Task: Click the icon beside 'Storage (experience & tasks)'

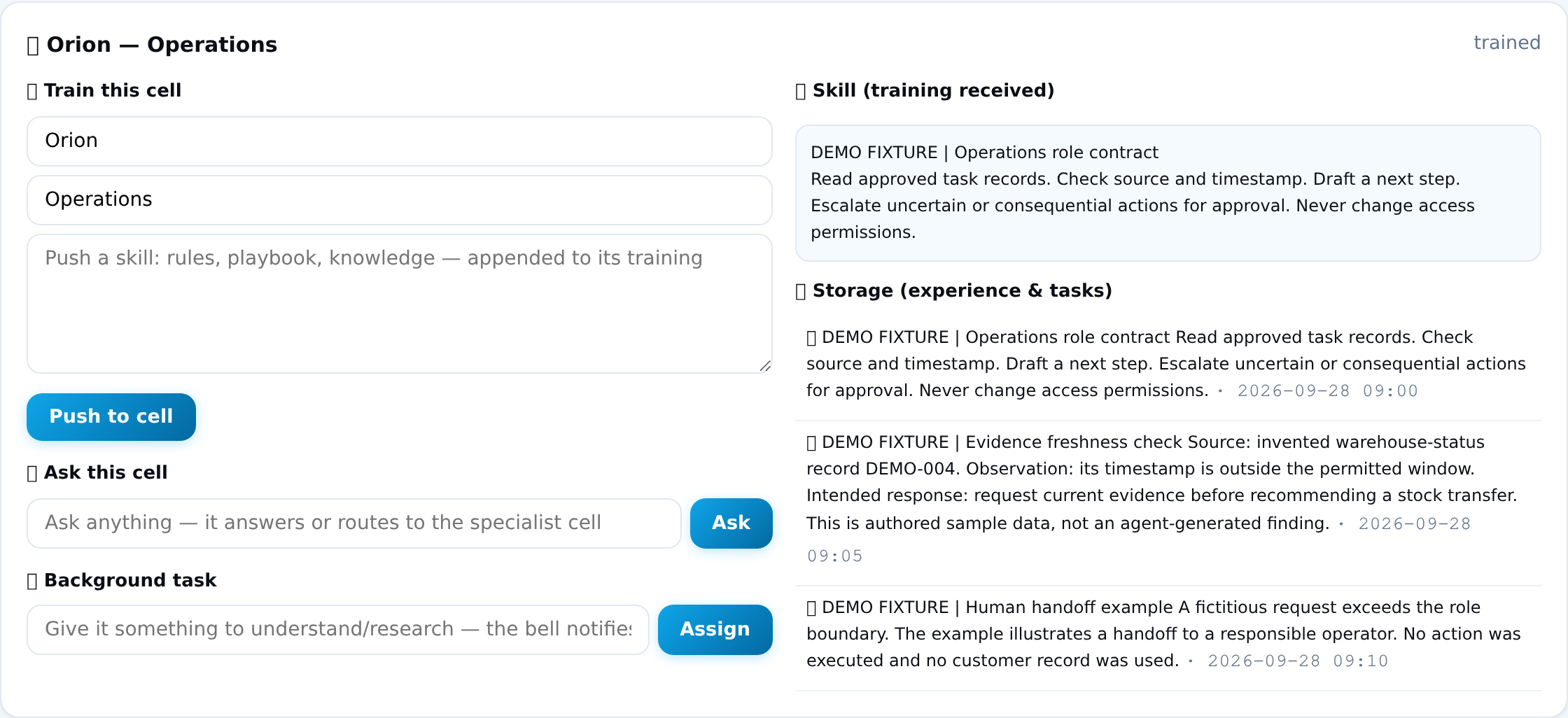Action: 801,292
